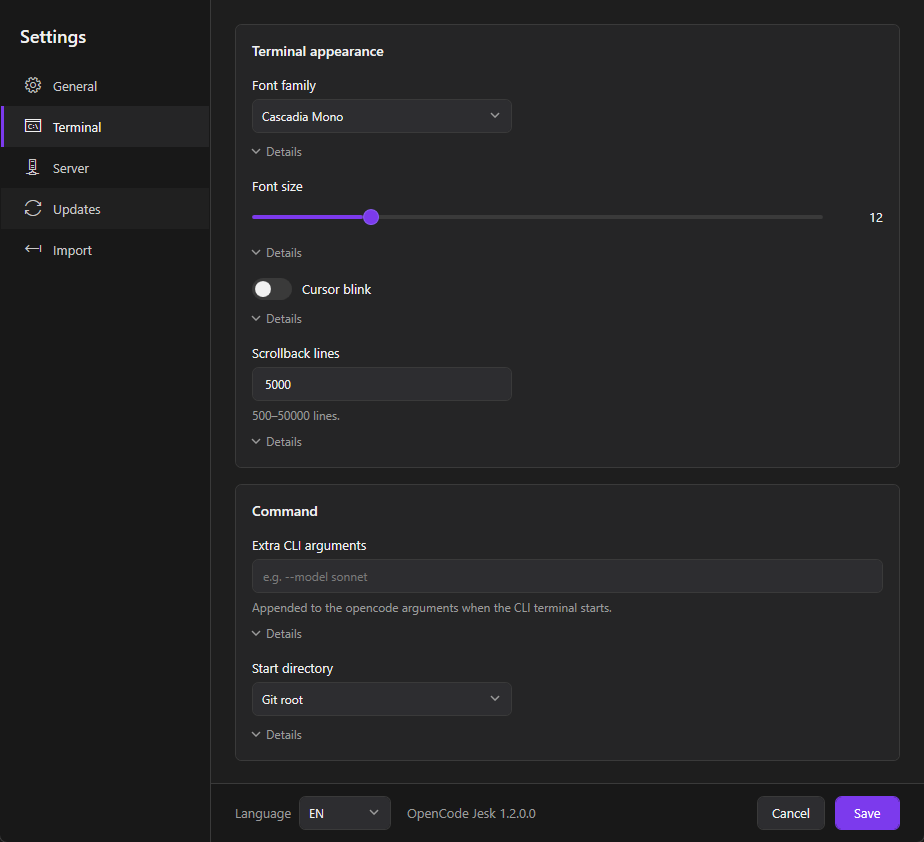
Task: Click the '500–50000 lines.' hint text
Action: pos(296,416)
